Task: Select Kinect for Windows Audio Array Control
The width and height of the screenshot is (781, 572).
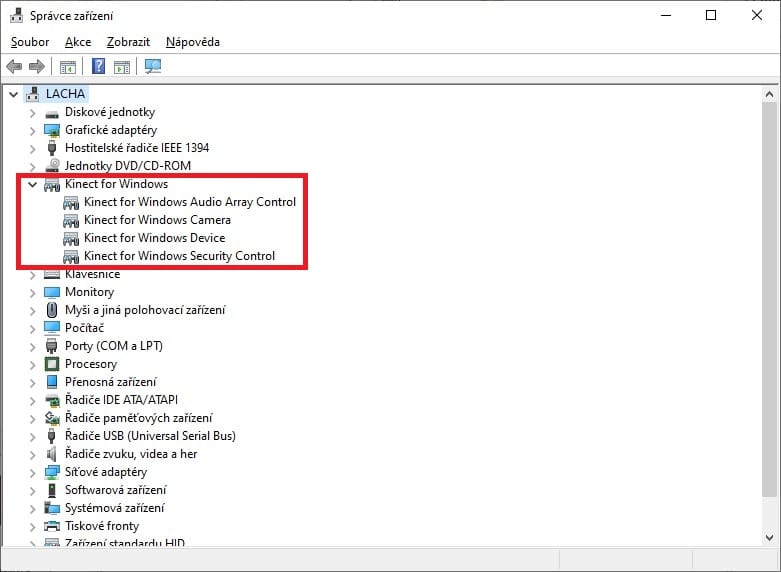Action: coord(190,202)
